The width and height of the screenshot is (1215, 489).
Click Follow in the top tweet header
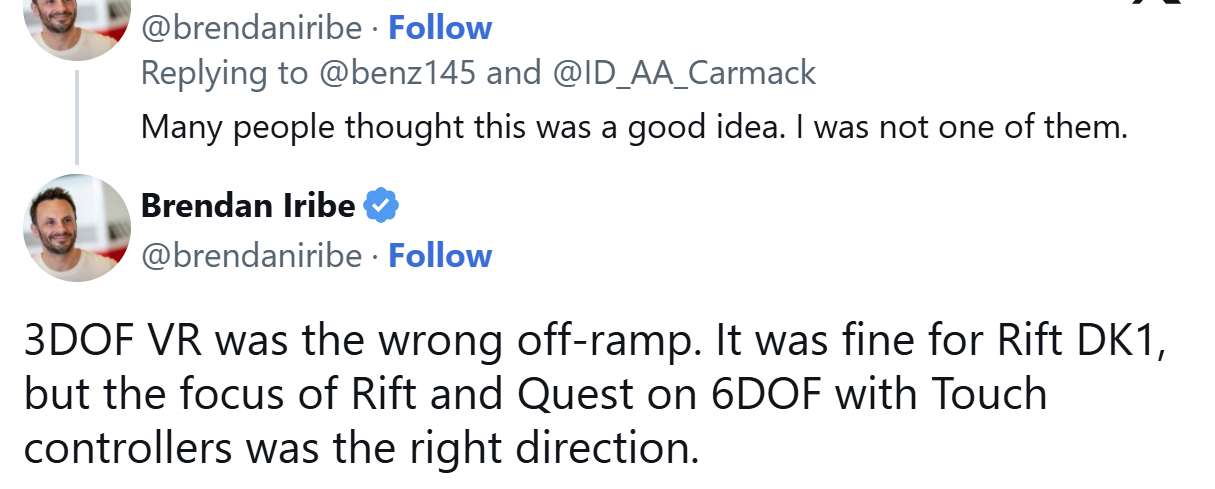click(440, 27)
